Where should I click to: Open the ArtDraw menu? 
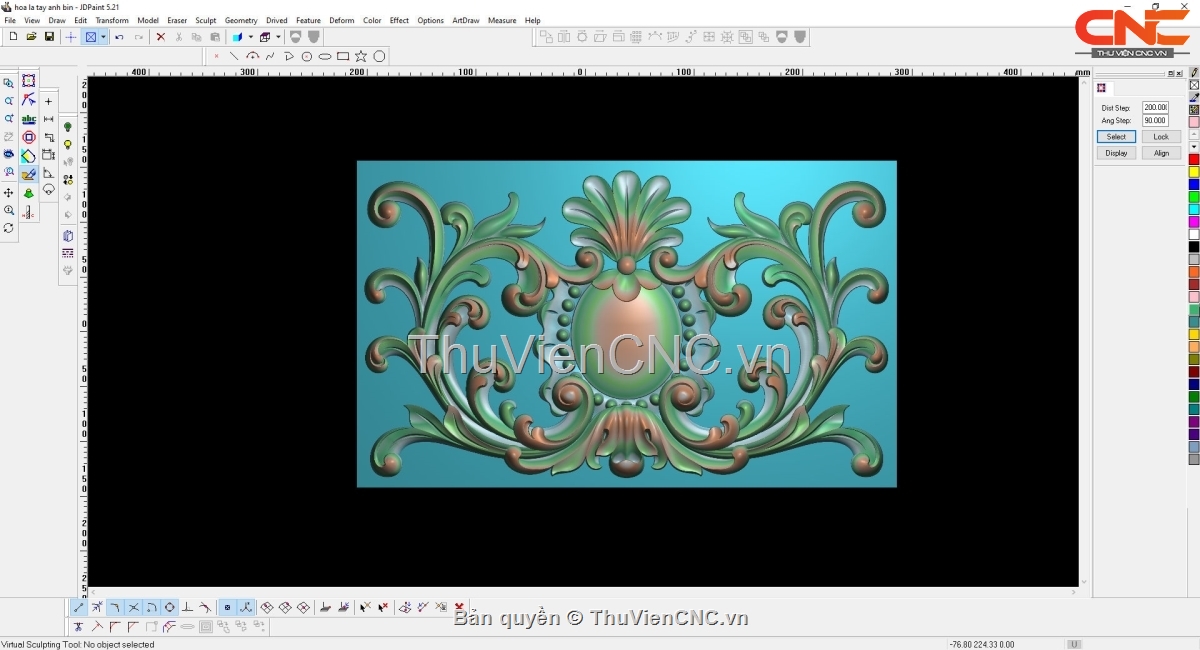coord(465,20)
